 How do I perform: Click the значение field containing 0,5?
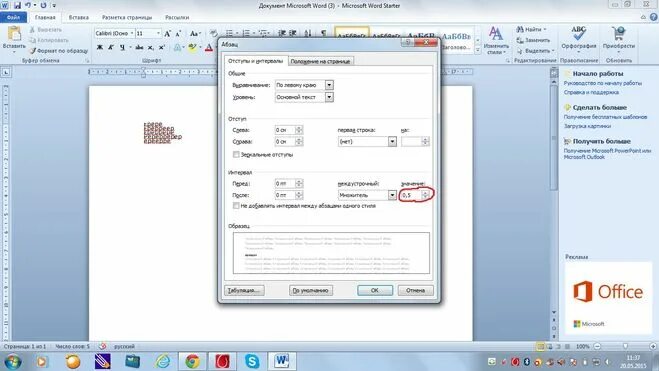(x=411, y=195)
